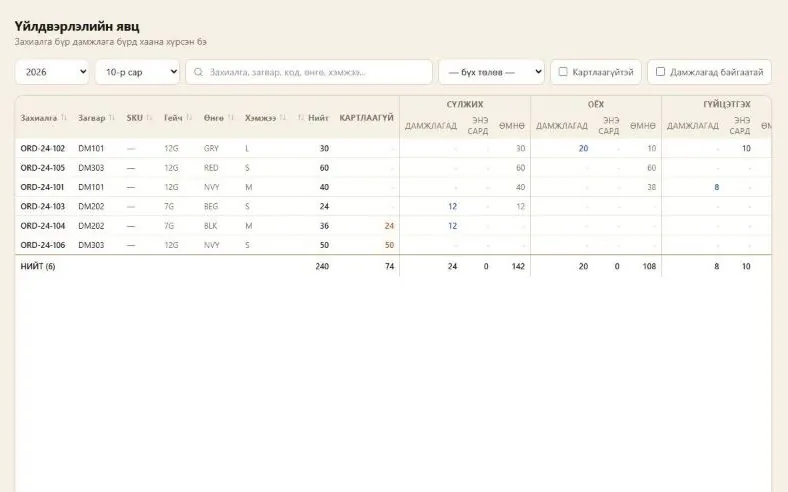The image size is (788, 492).
Task: Sort by the Хэмжээ column sort icon
Action: click(x=283, y=118)
